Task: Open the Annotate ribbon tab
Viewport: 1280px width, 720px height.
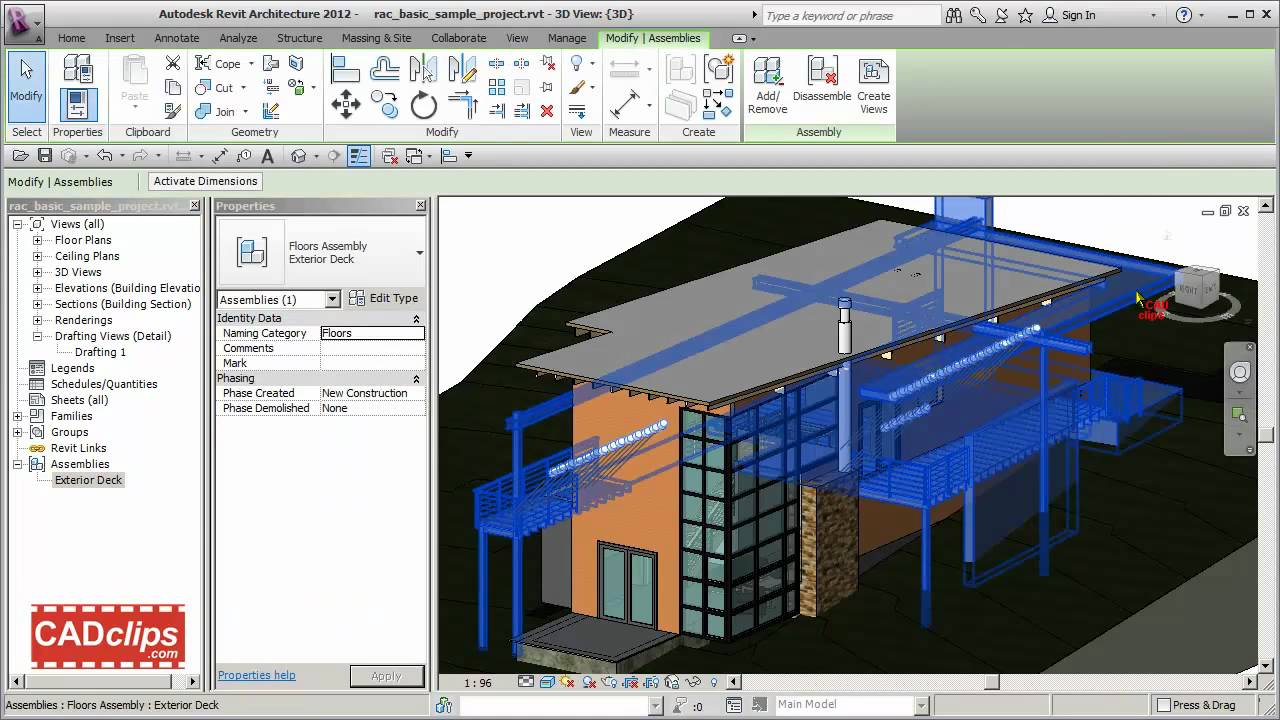Action: tap(176, 38)
